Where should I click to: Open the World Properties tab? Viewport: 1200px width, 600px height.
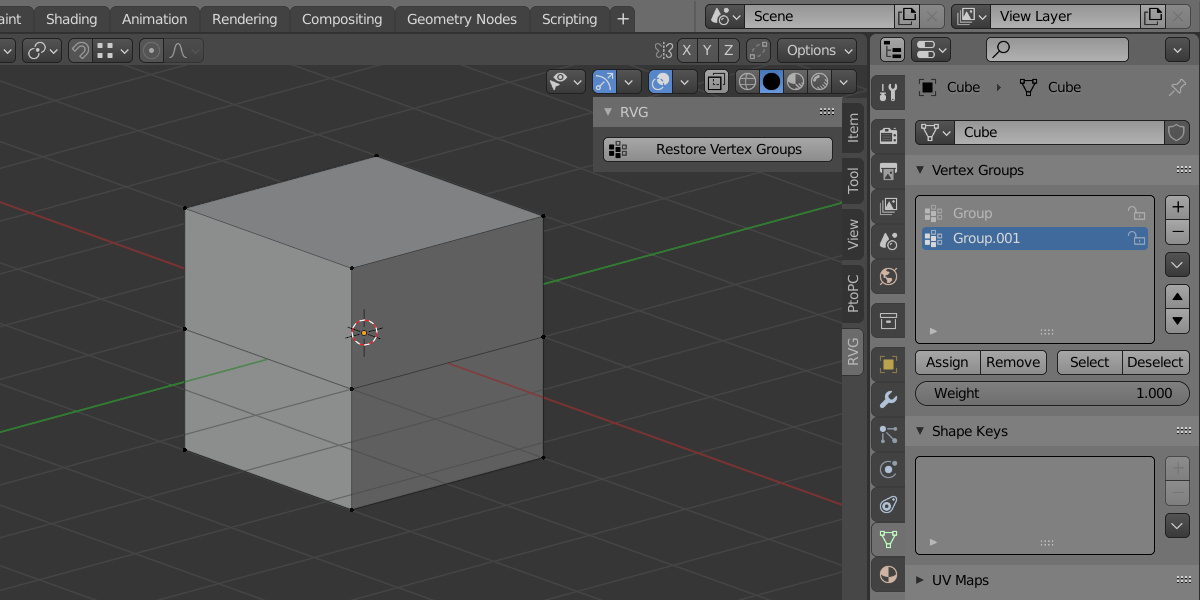coord(888,277)
